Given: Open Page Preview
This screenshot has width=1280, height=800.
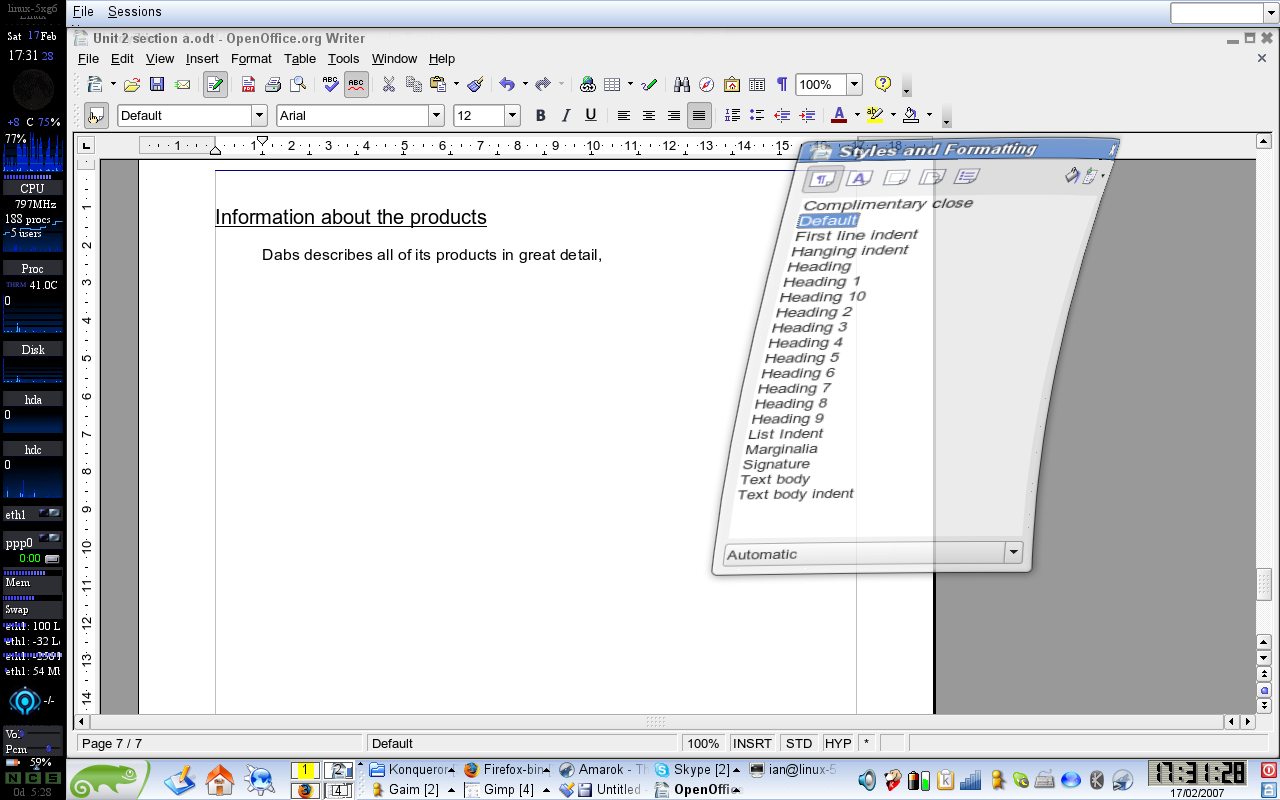Looking at the screenshot, I should [297, 85].
